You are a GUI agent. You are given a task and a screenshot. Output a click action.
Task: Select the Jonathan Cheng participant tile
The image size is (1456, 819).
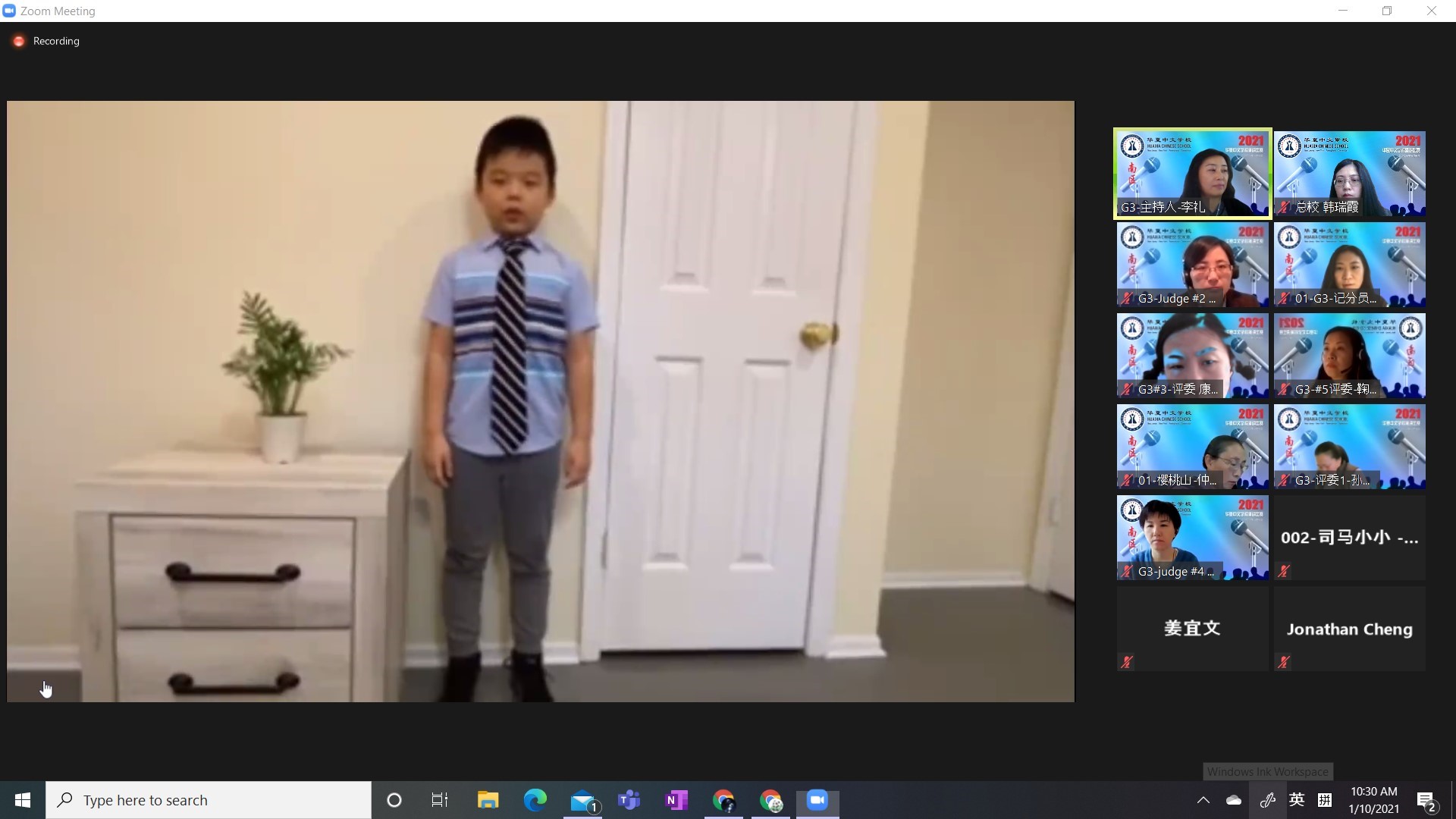click(1350, 629)
